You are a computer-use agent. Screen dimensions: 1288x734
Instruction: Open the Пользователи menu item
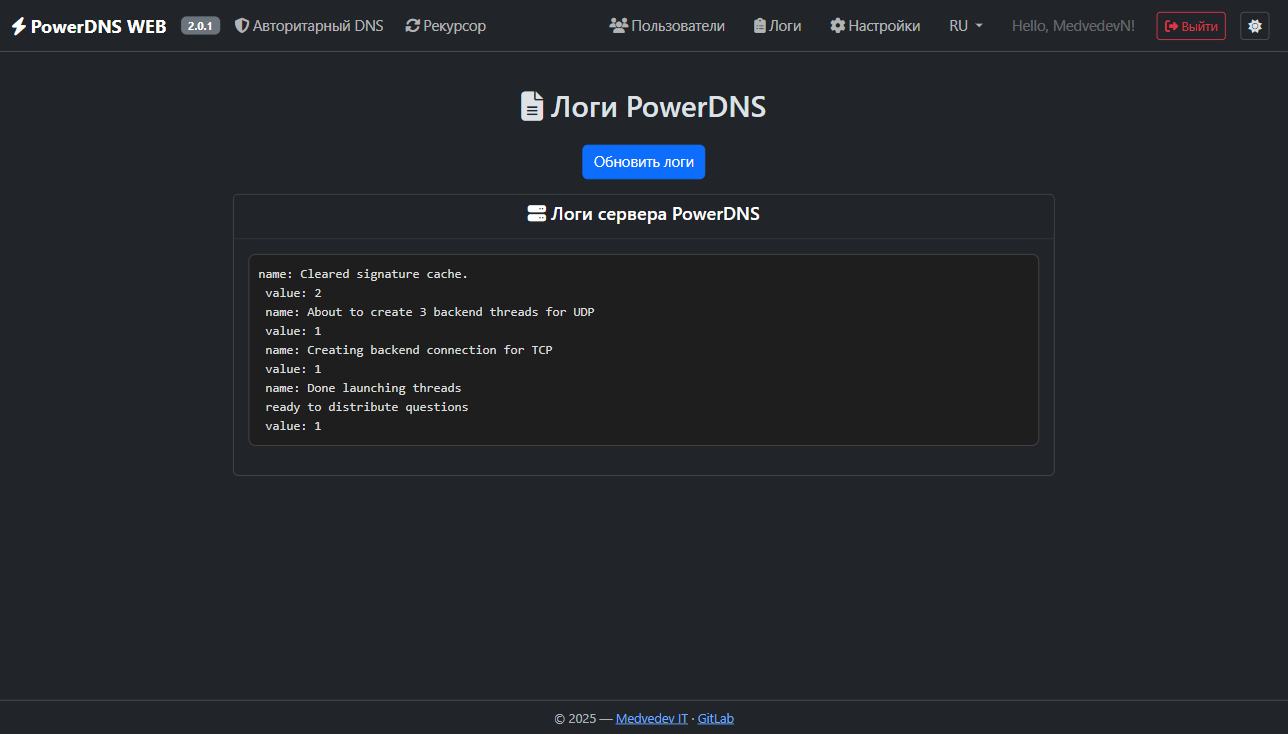(678, 26)
